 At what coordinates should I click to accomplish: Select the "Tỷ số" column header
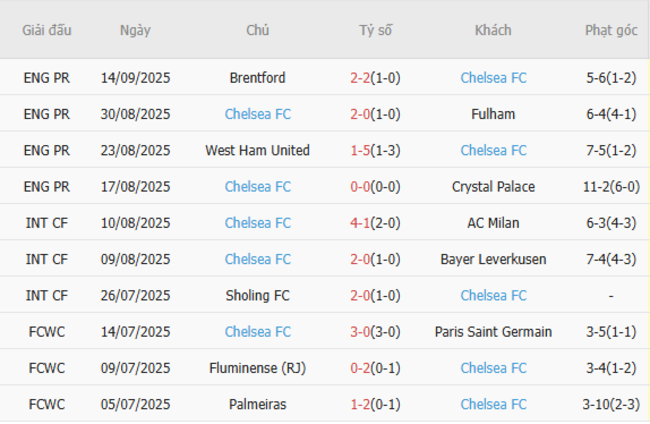coord(376,30)
